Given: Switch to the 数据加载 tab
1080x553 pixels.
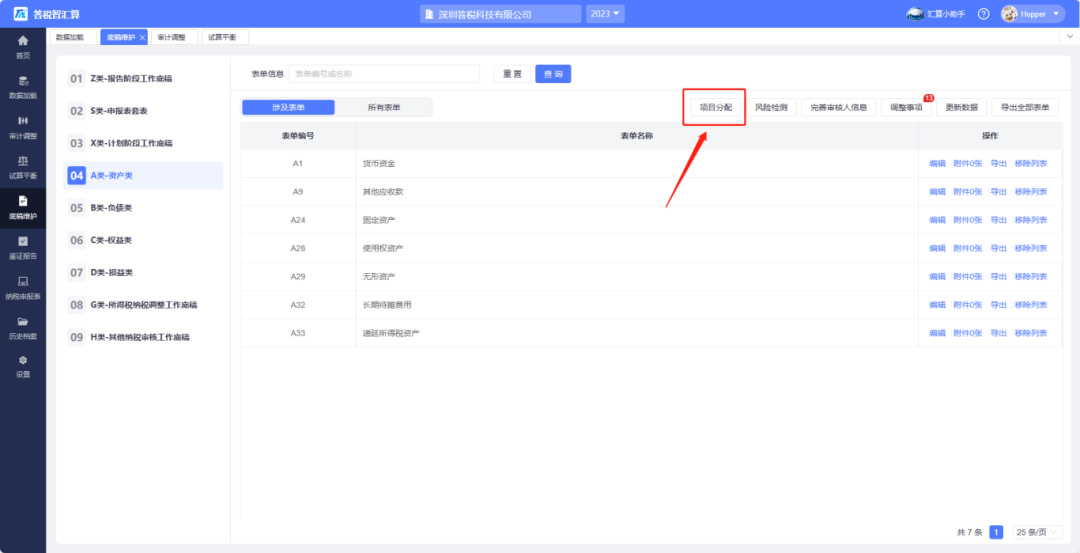Looking at the screenshot, I should click(x=72, y=37).
